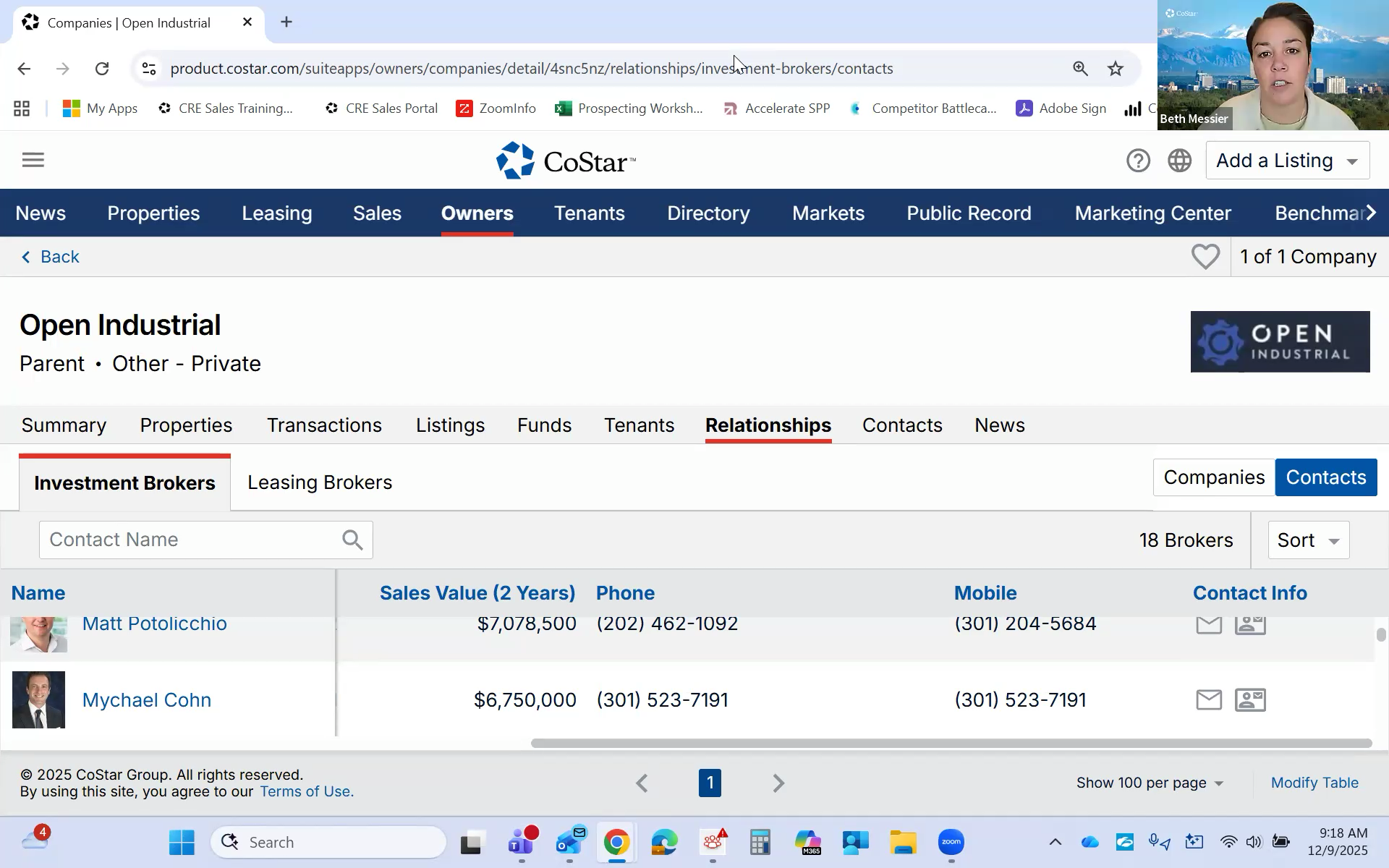Open the Properties company tab
The width and height of the screenshot is (1389, 868).
click(186, 425)
